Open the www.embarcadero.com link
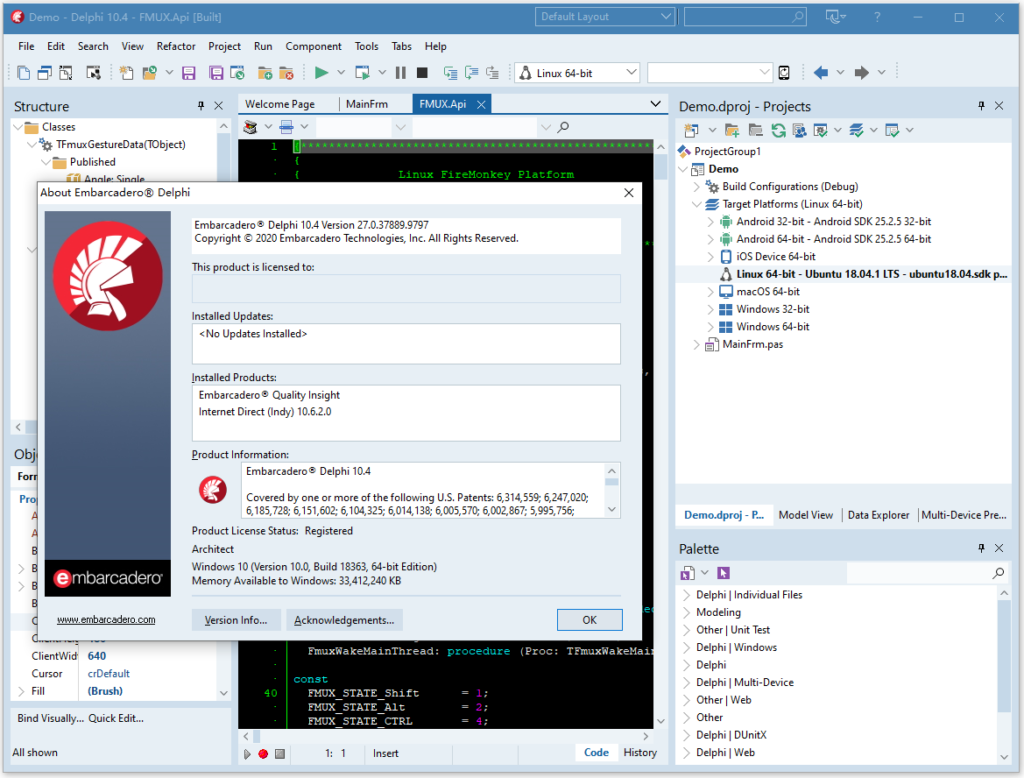This screenshot has height=778, width=1024. pyautogui.click(x=106, y=620)
